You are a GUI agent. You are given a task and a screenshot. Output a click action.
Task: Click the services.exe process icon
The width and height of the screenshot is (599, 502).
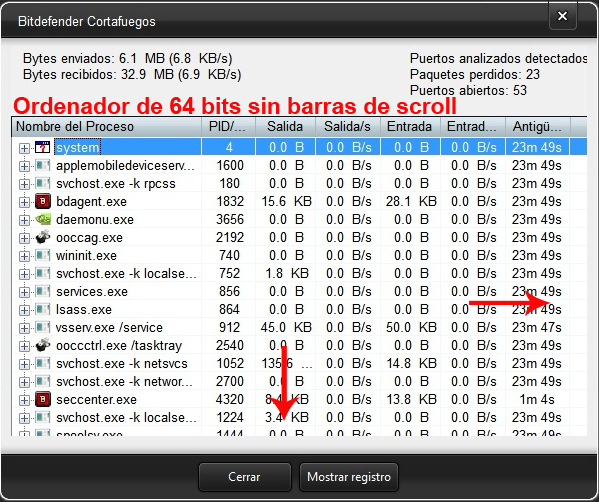[42, 291]
